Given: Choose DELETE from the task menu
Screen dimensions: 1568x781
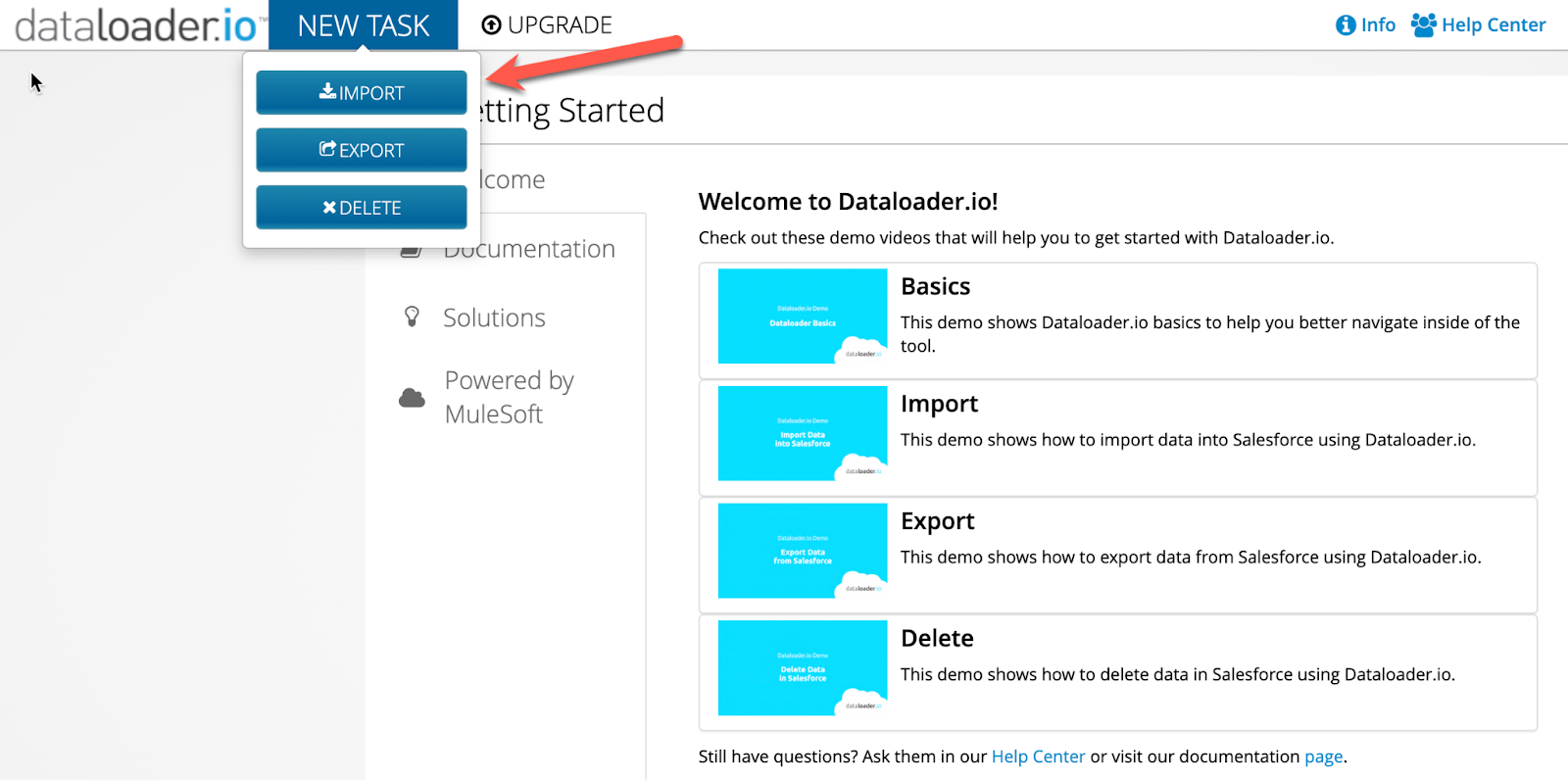Looking at the screenshot, I should (x=361, y=207).
